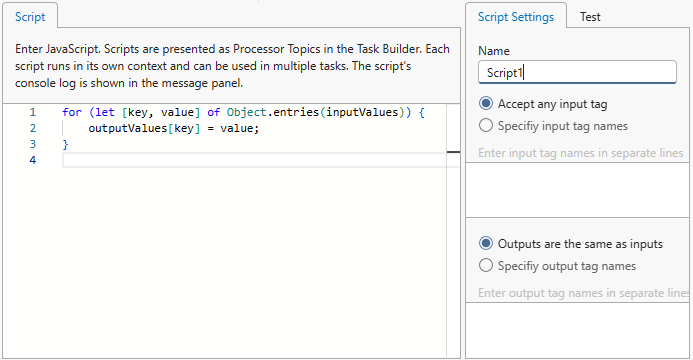The height and width of the screenshot is (360, 693).
Task: Click line number 2 in code editor
Action: pos(33,128)
